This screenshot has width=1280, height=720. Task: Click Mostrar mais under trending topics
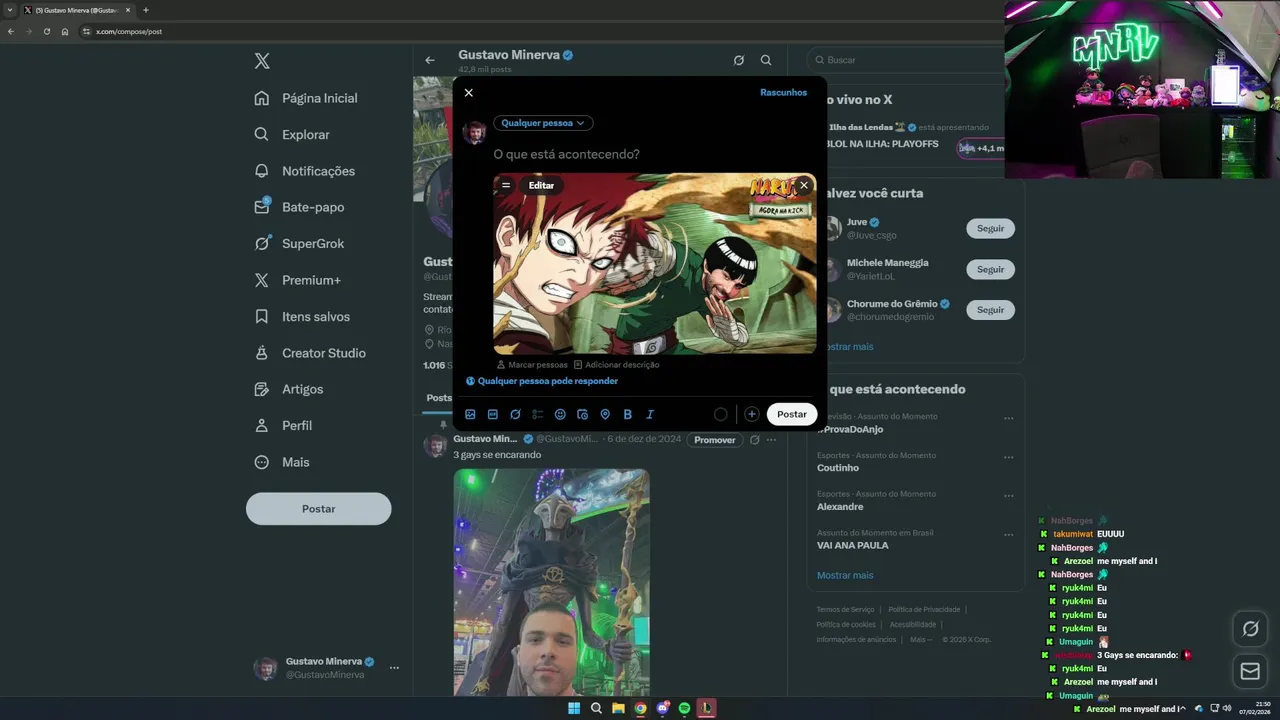pyautogui.click(x=845, y=575)
